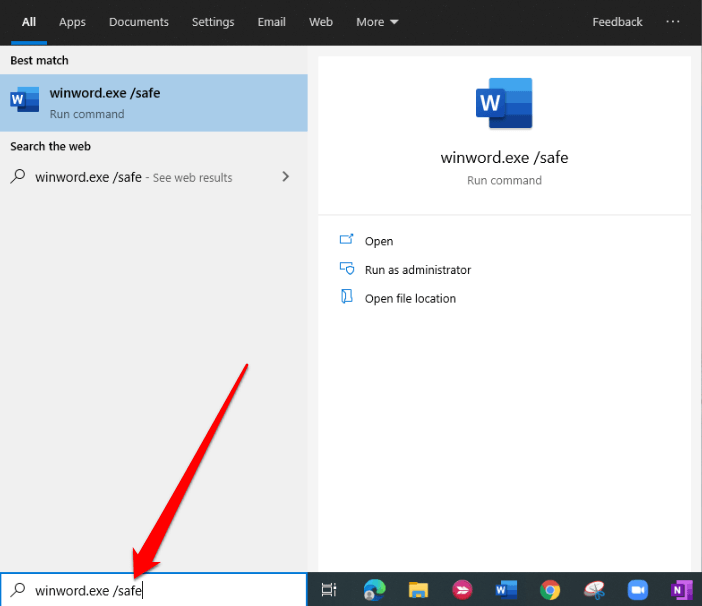
Task: Click Run as administrator
Action: click(x=417, y=270)
